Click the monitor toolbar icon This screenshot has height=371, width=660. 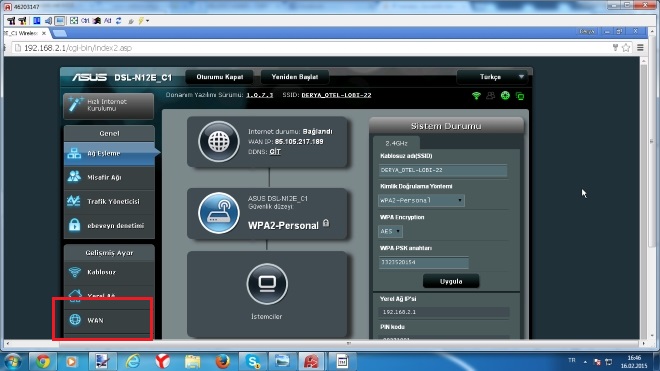click(x=60, y=20)
